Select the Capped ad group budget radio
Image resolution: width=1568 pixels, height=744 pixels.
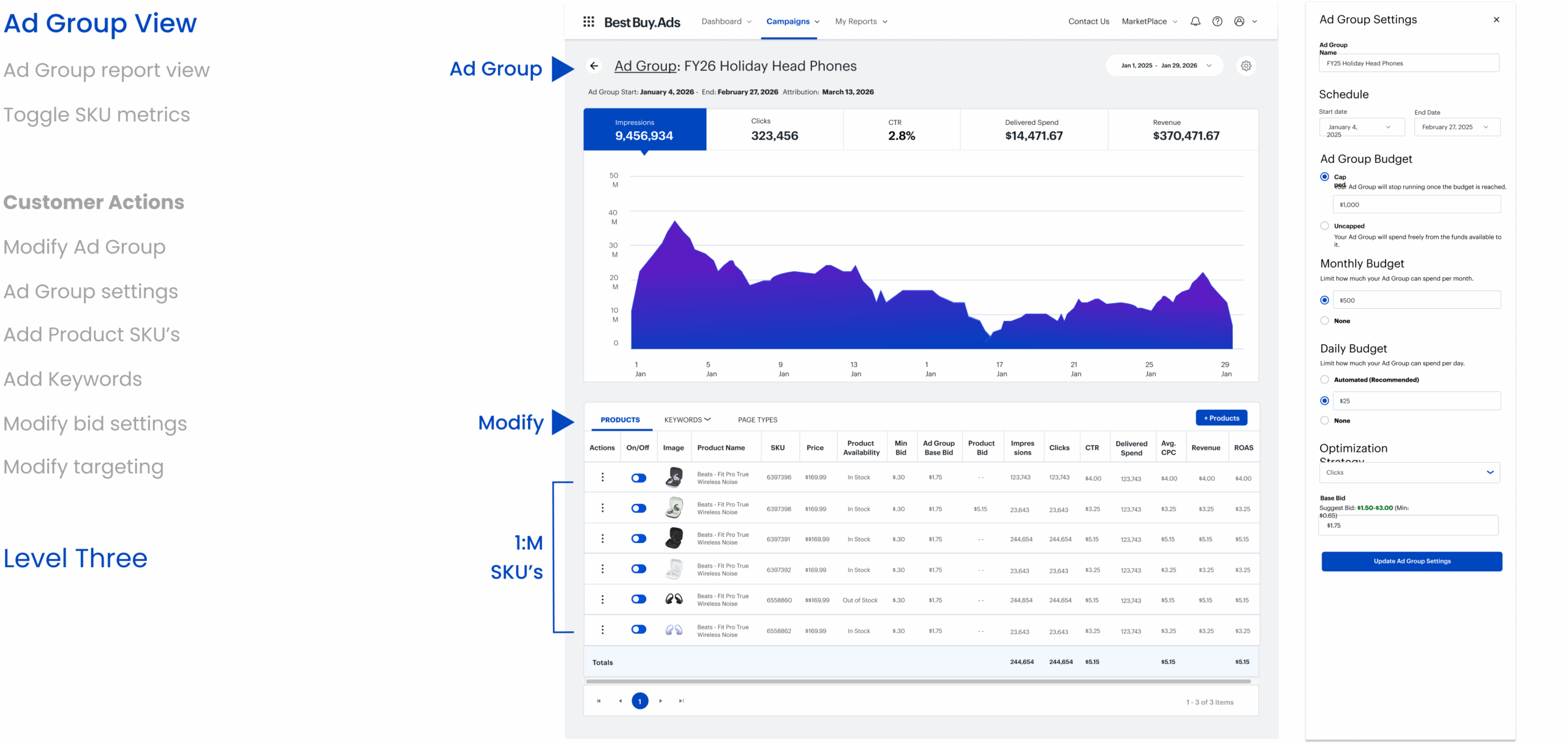point(1324,176)
